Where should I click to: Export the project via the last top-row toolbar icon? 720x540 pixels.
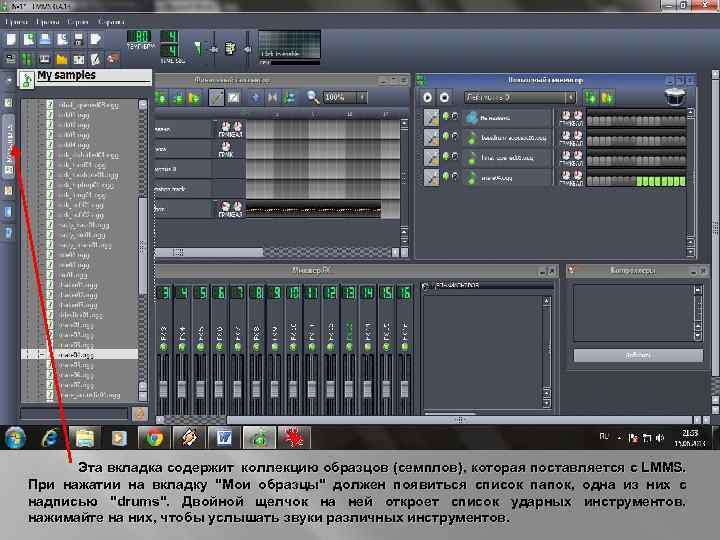coord(96,39)
